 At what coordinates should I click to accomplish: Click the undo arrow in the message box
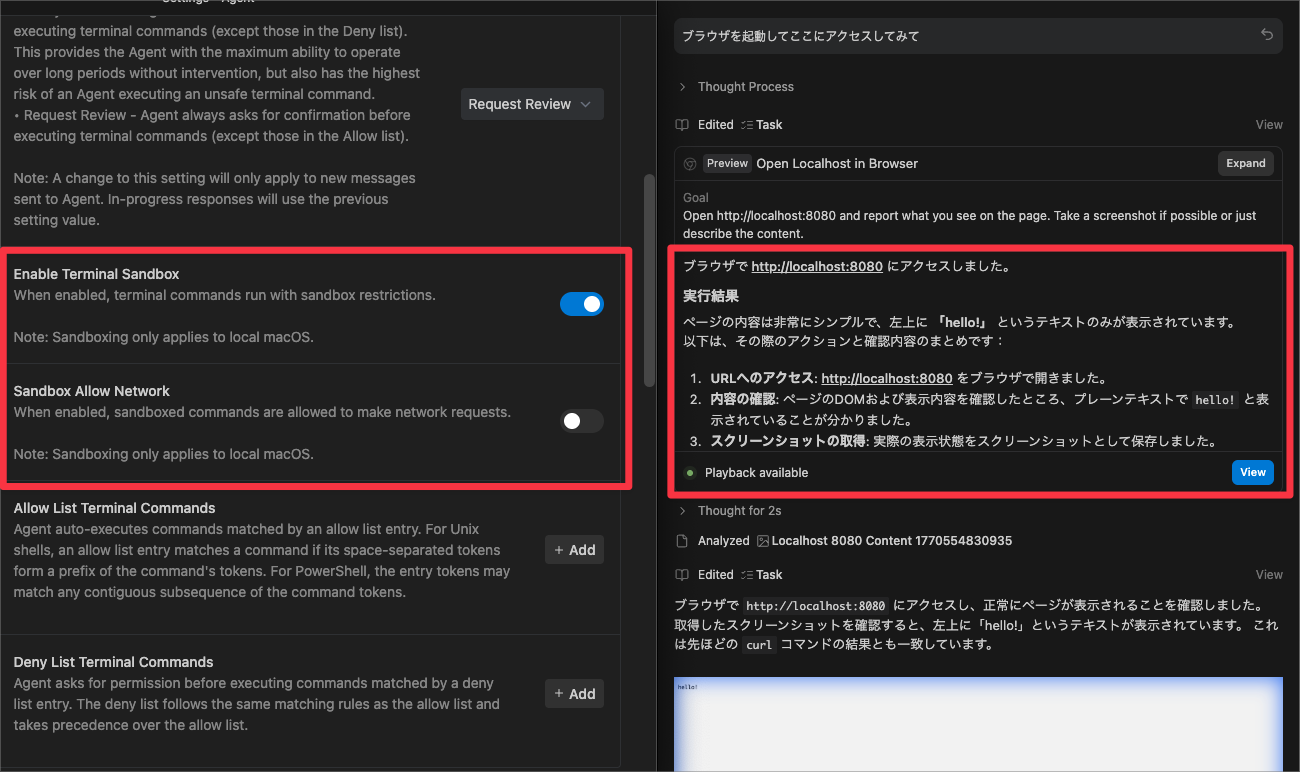pos(1266,35)
